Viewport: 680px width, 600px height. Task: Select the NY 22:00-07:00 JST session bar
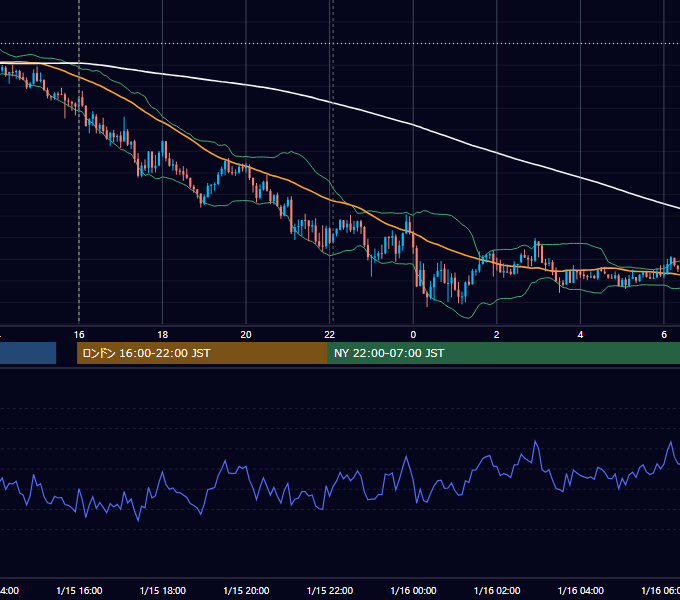pyautogui.click(x=504, y=353)
